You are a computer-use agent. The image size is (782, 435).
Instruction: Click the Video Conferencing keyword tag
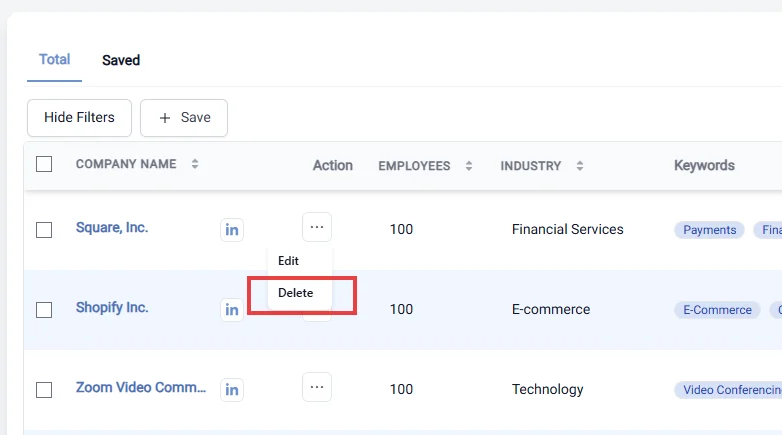(x=728, y=390)
